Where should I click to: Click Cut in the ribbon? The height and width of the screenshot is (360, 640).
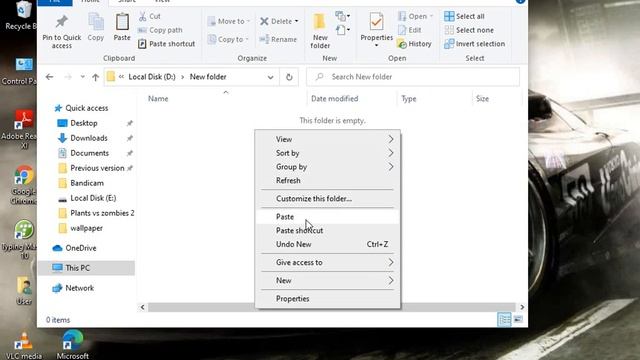click(x=150, y=16)
